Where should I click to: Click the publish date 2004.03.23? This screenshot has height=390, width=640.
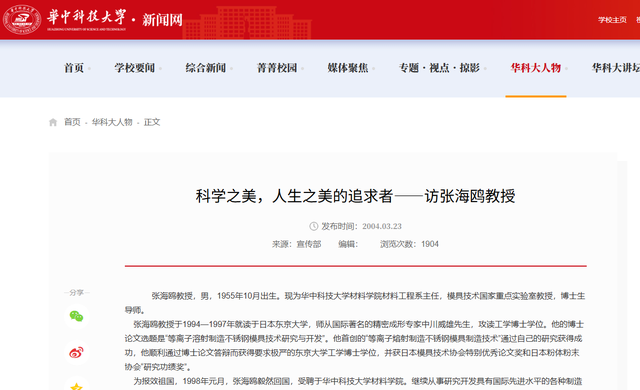(x=382, y=226)
